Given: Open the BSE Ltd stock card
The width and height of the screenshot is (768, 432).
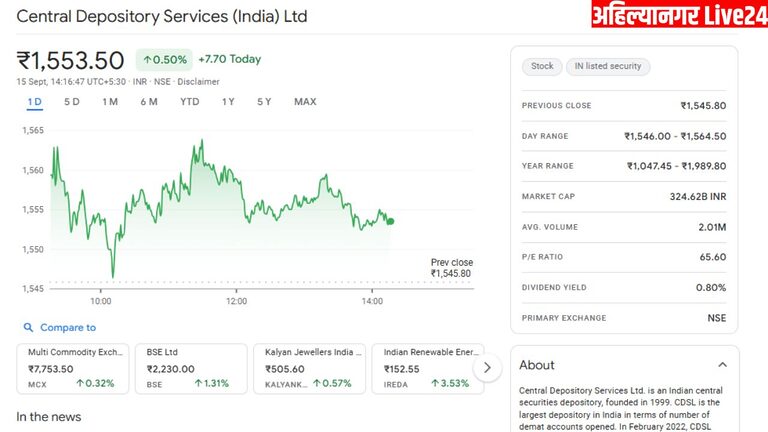Looking at the screenshot, I should click(190, 367).
